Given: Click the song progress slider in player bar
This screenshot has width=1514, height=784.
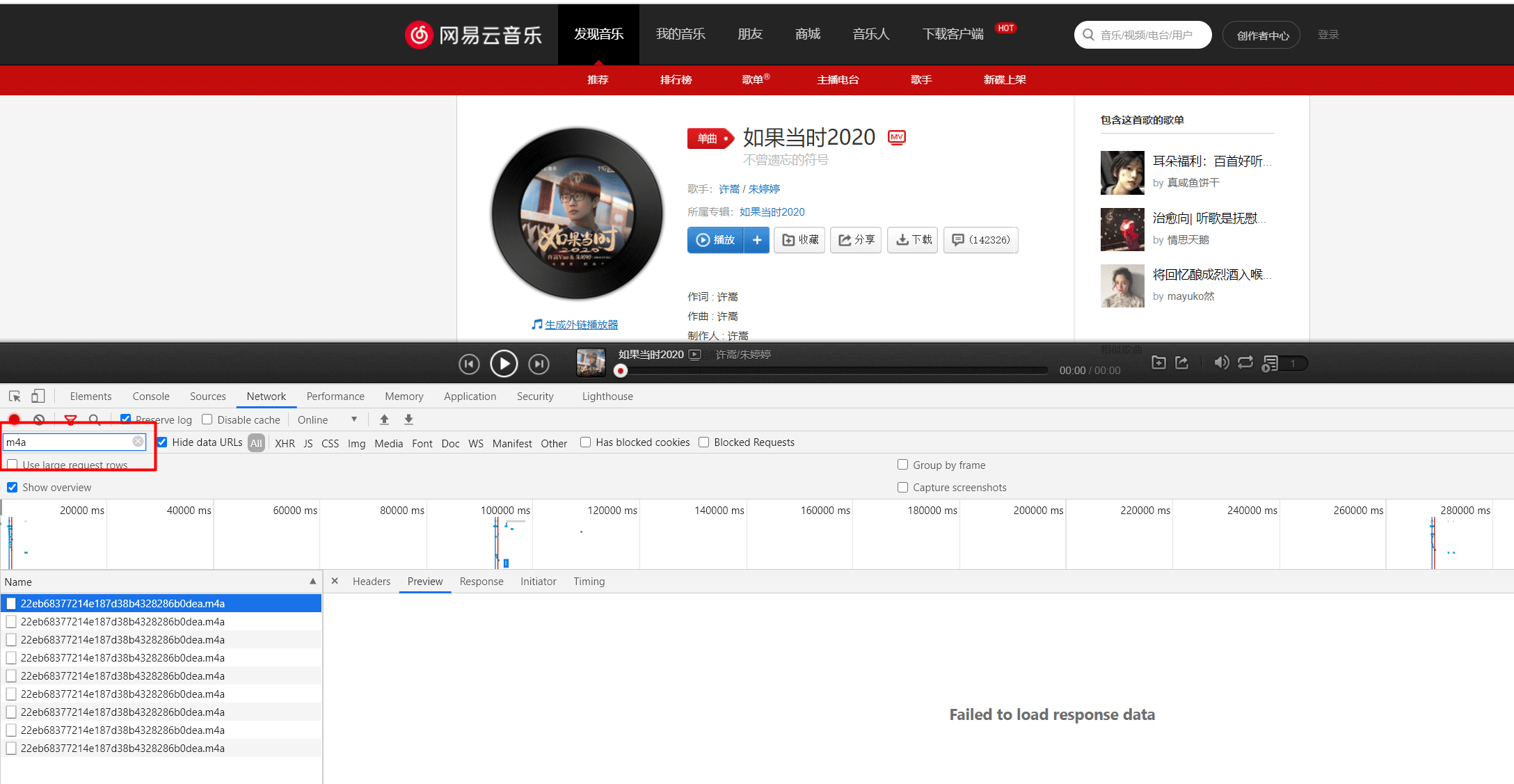Looking at the screenshot, I should [828, 371].
